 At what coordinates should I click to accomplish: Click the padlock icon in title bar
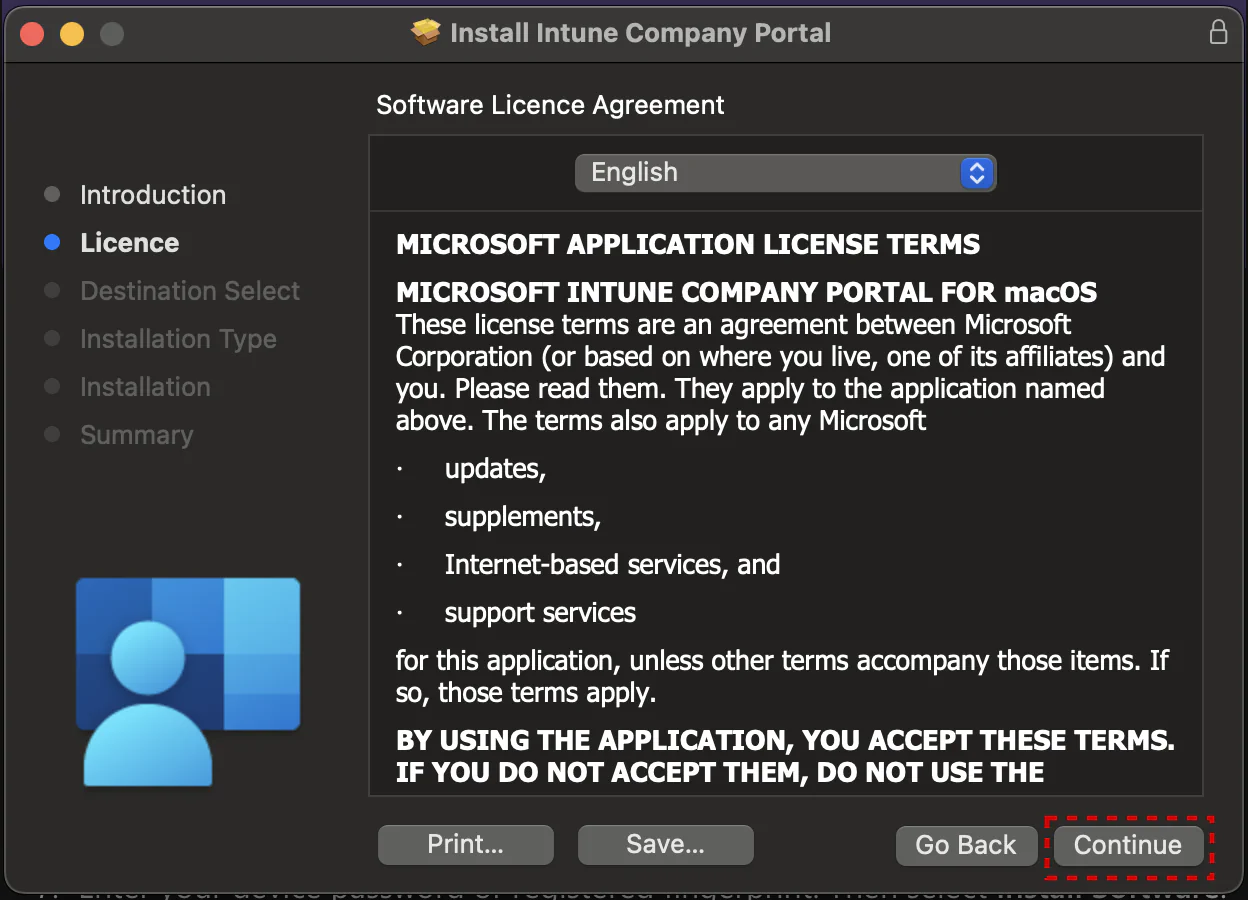[1218, 32]
